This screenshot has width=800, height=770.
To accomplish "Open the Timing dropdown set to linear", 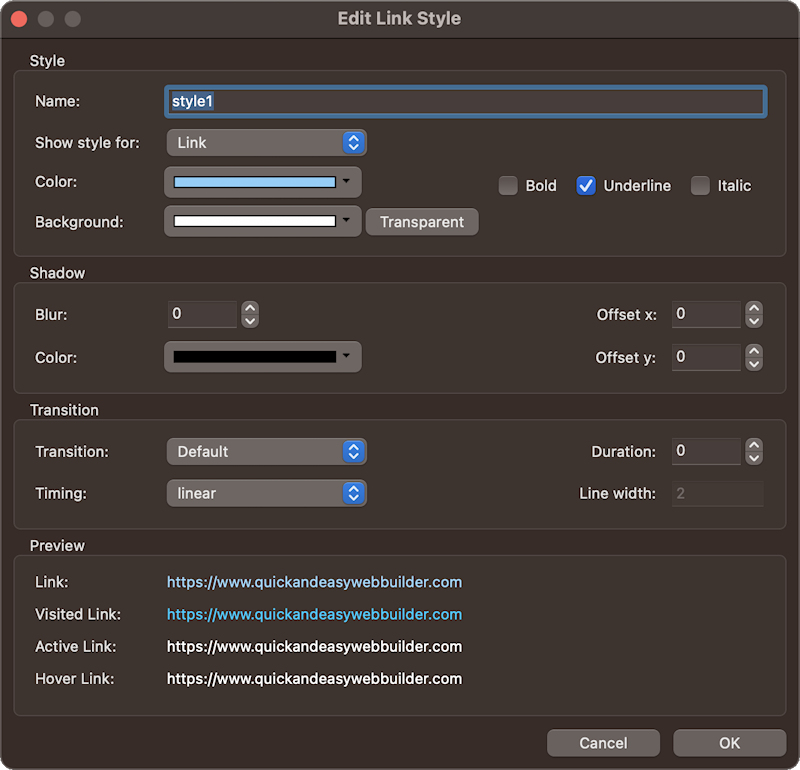I will click(266, 493).
